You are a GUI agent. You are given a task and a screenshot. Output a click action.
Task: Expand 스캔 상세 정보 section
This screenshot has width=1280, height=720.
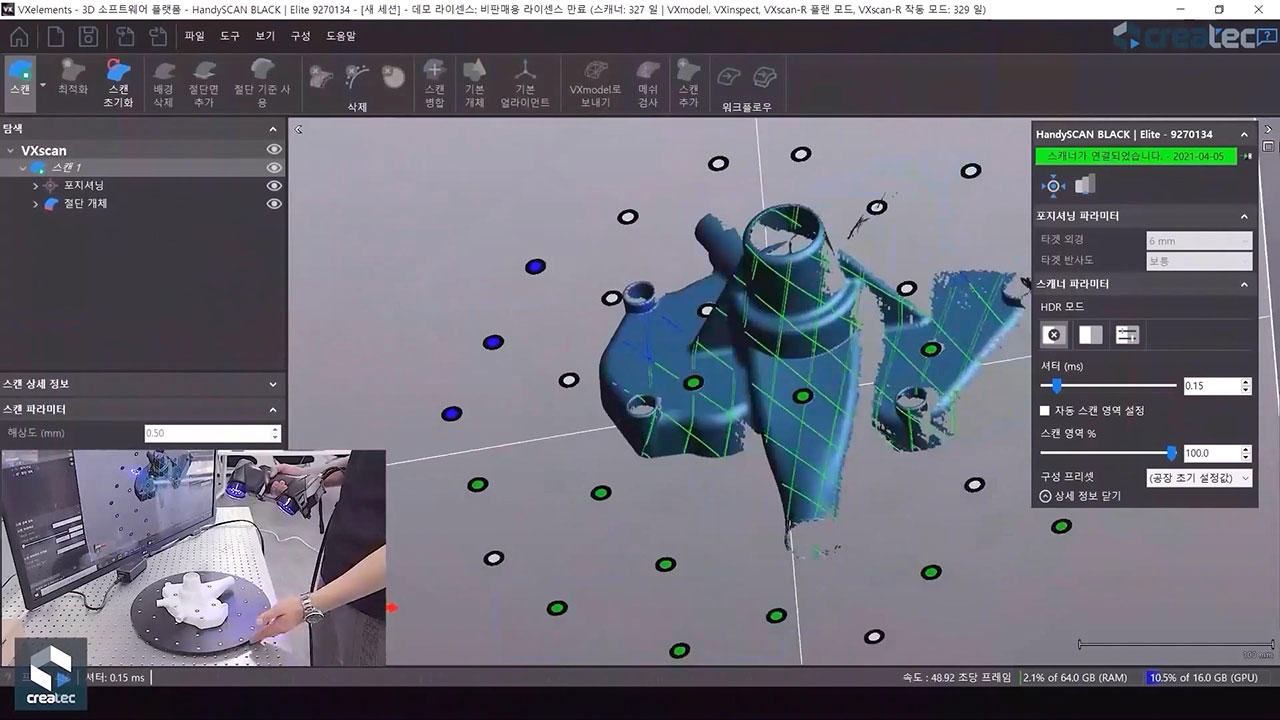(273, 384)
